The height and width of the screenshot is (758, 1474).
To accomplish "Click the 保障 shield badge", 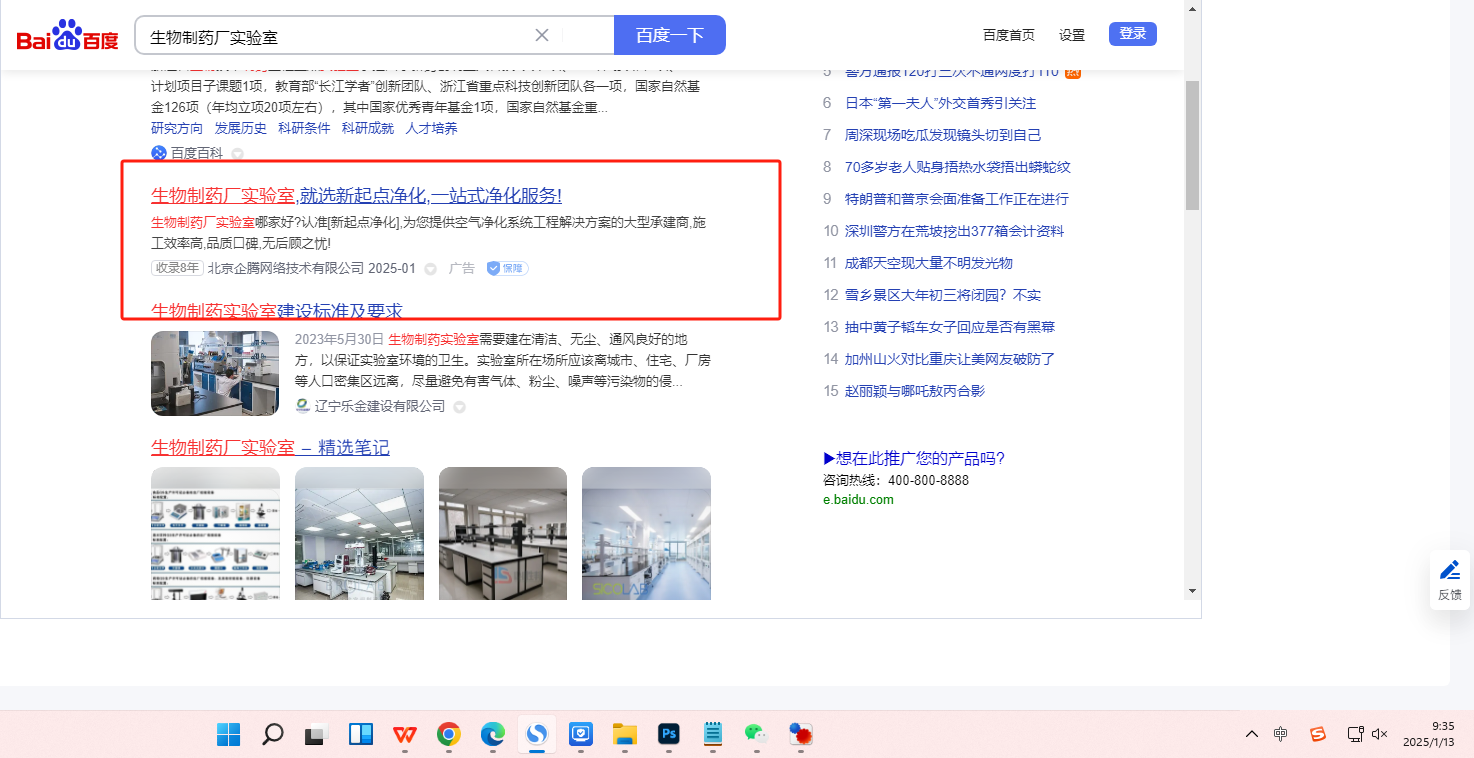I will 507,268.
